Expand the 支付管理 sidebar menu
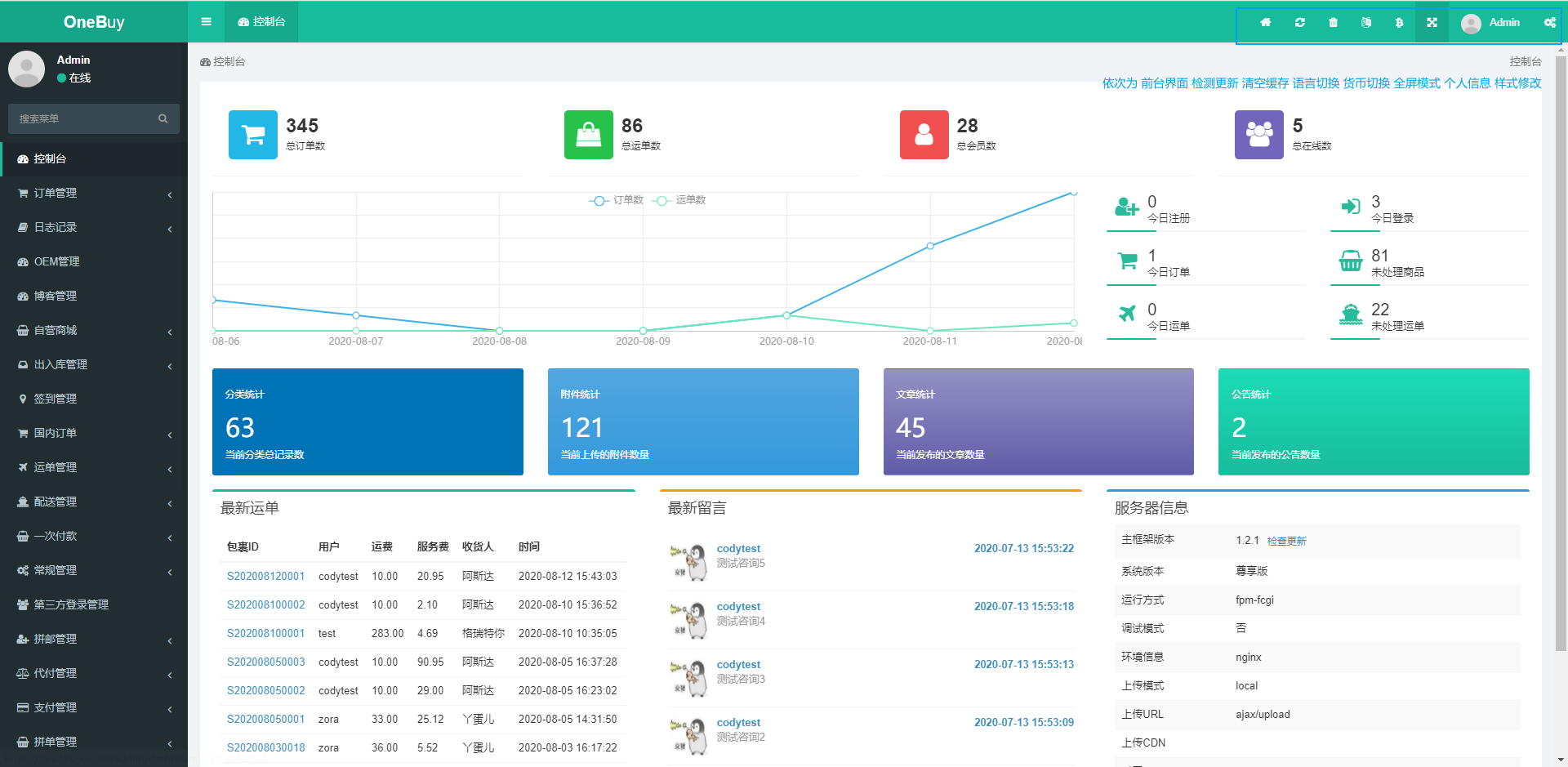This screenshot has width=1568, height=767. pyautogui.click(x=94, y=708)
